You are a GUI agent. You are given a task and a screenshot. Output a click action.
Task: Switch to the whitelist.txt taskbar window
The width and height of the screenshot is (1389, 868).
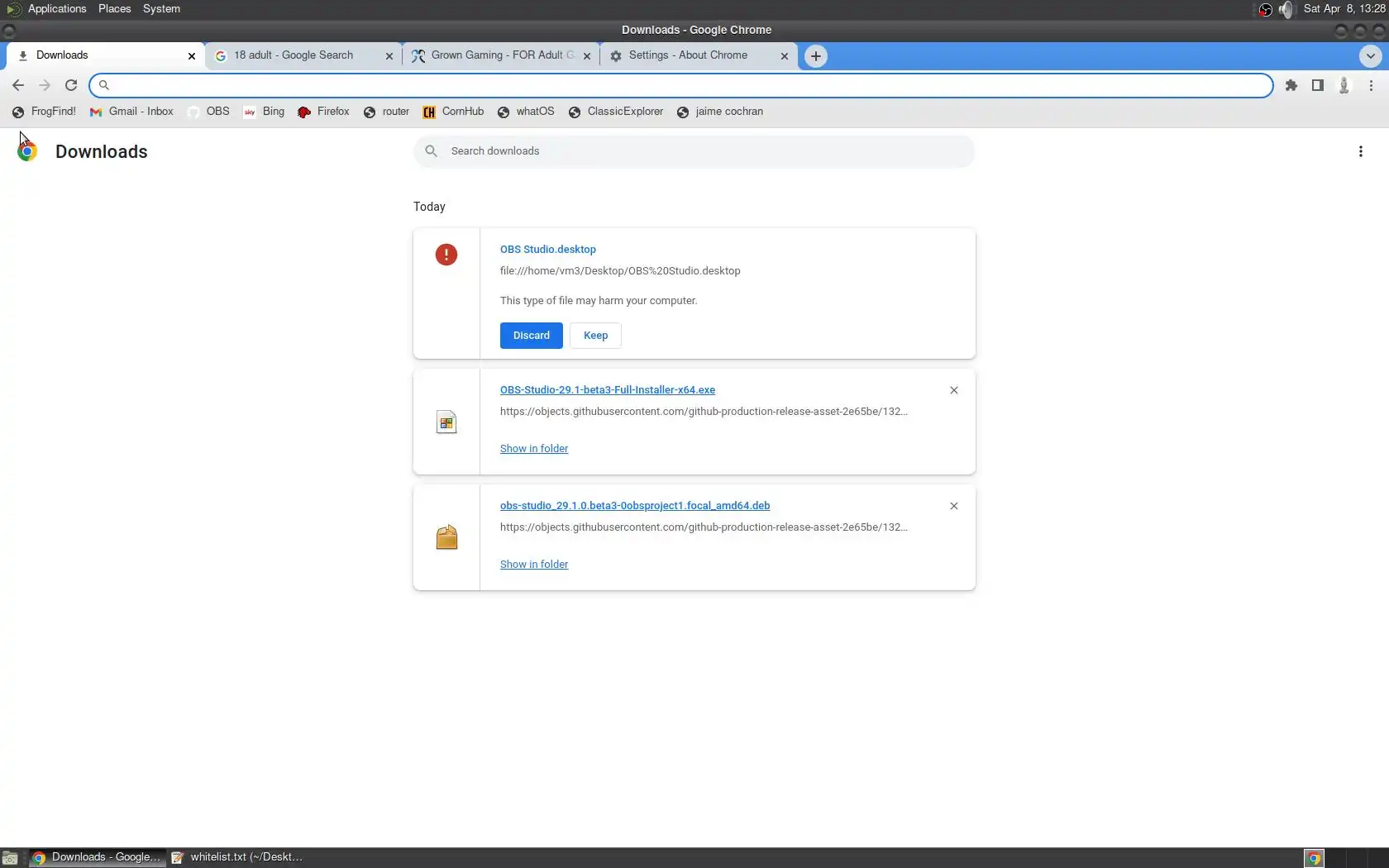[x=237, y=857]
